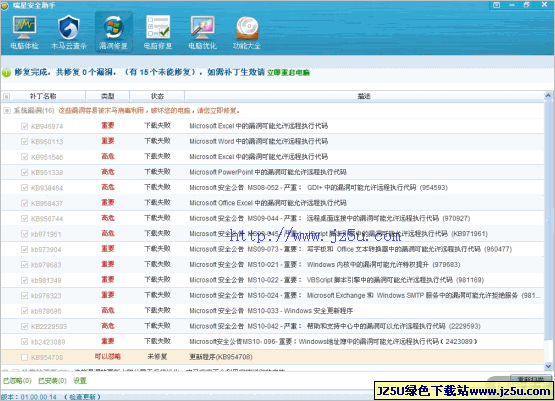Toggle checkbox for KB958437
The height and width of the screenshot is (401, 555).
24,203
